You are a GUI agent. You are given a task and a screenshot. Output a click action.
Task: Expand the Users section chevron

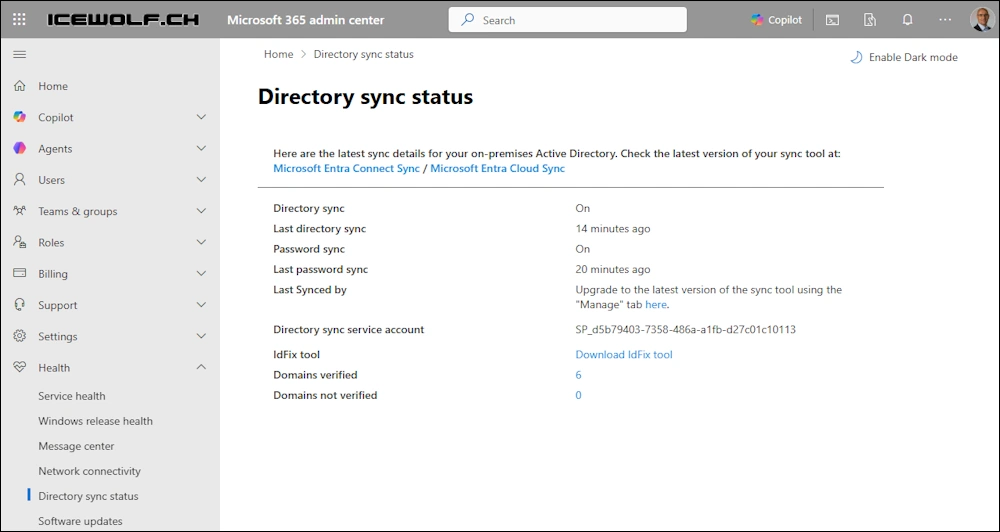[201, 180]
